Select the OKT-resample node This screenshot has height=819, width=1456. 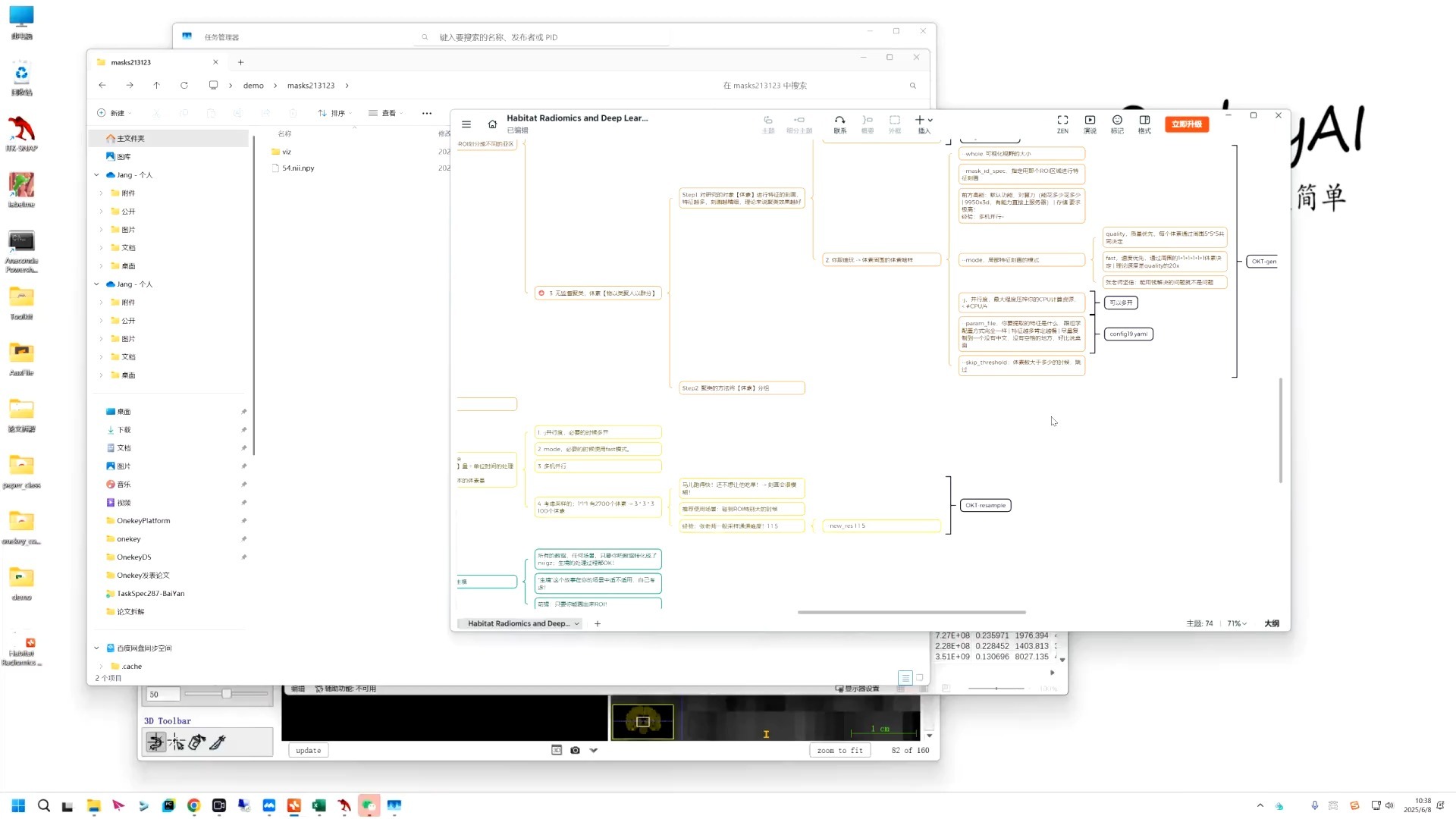(986, 505)
